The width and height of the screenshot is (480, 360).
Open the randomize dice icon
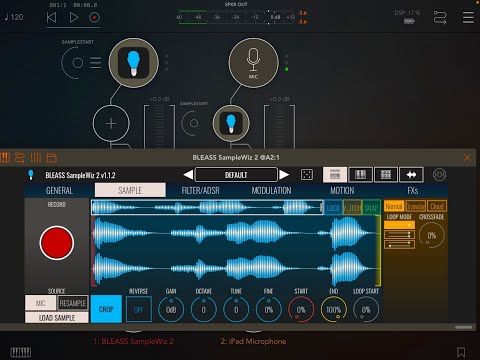307,175
